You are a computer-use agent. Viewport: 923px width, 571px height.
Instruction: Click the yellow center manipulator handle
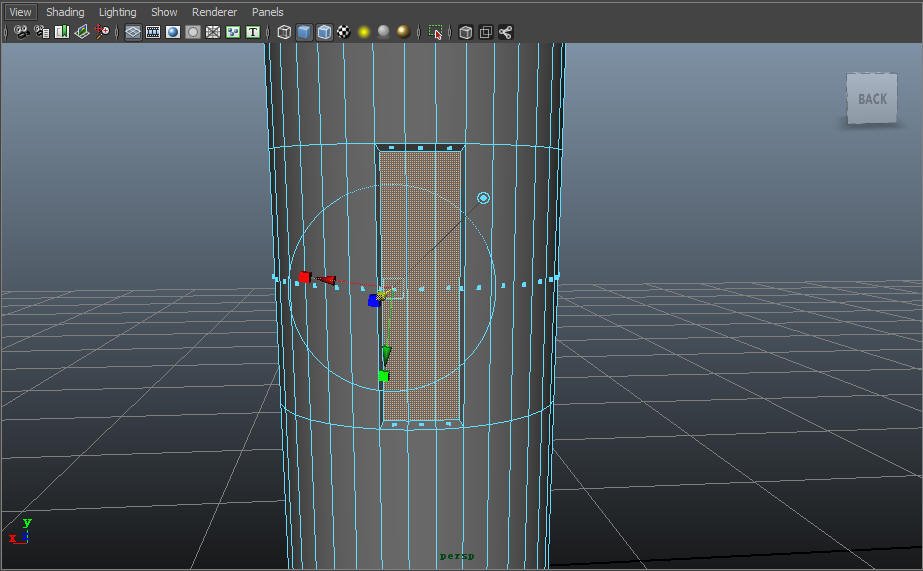pos(381,294)
